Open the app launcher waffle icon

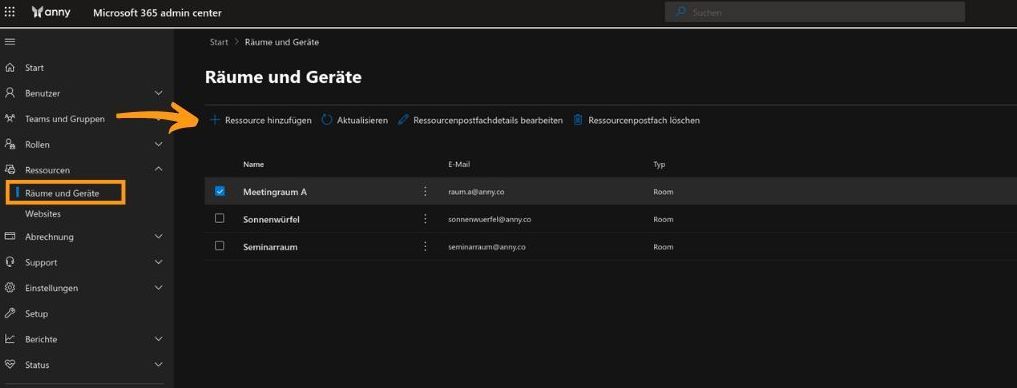10,12
